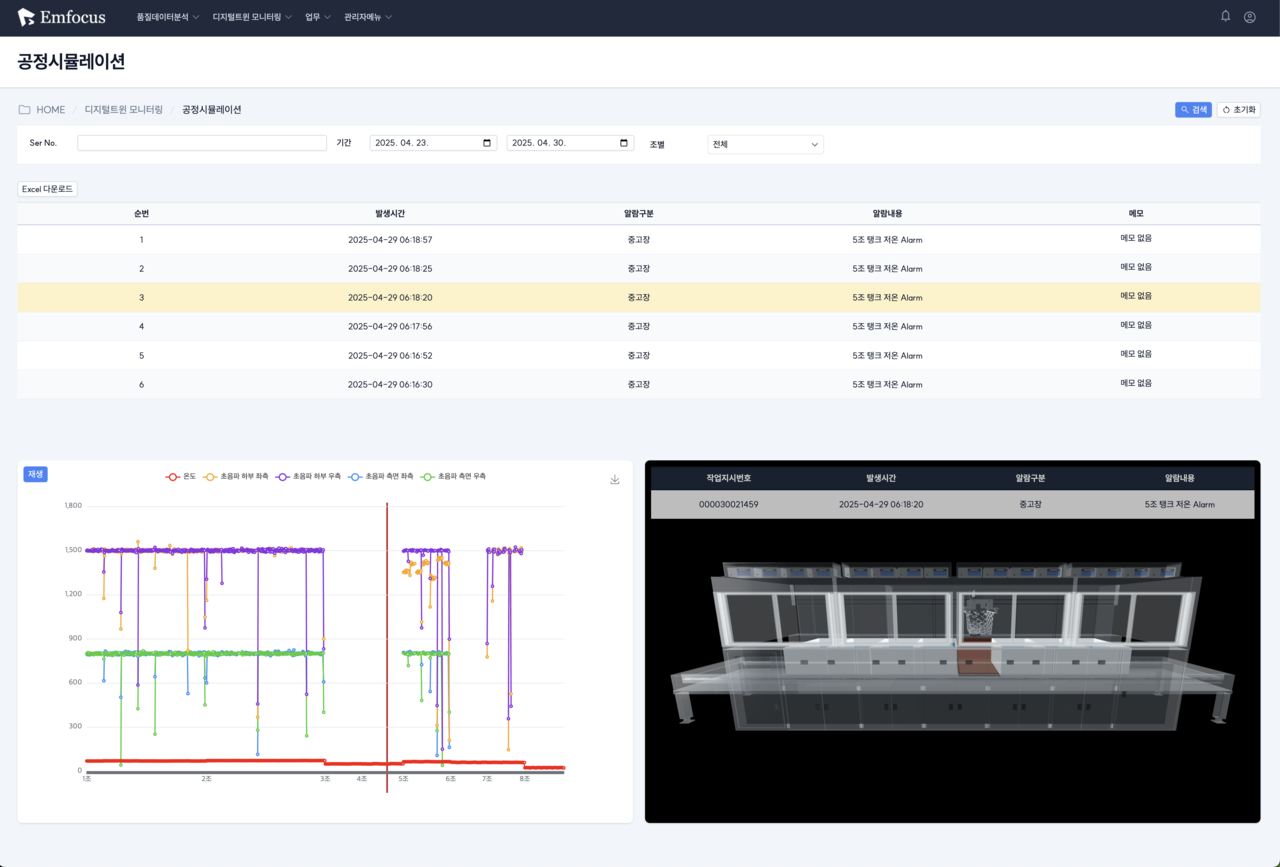
Task: Click the HOME folder icon in breadcrumb
Action: pos(24,110)
